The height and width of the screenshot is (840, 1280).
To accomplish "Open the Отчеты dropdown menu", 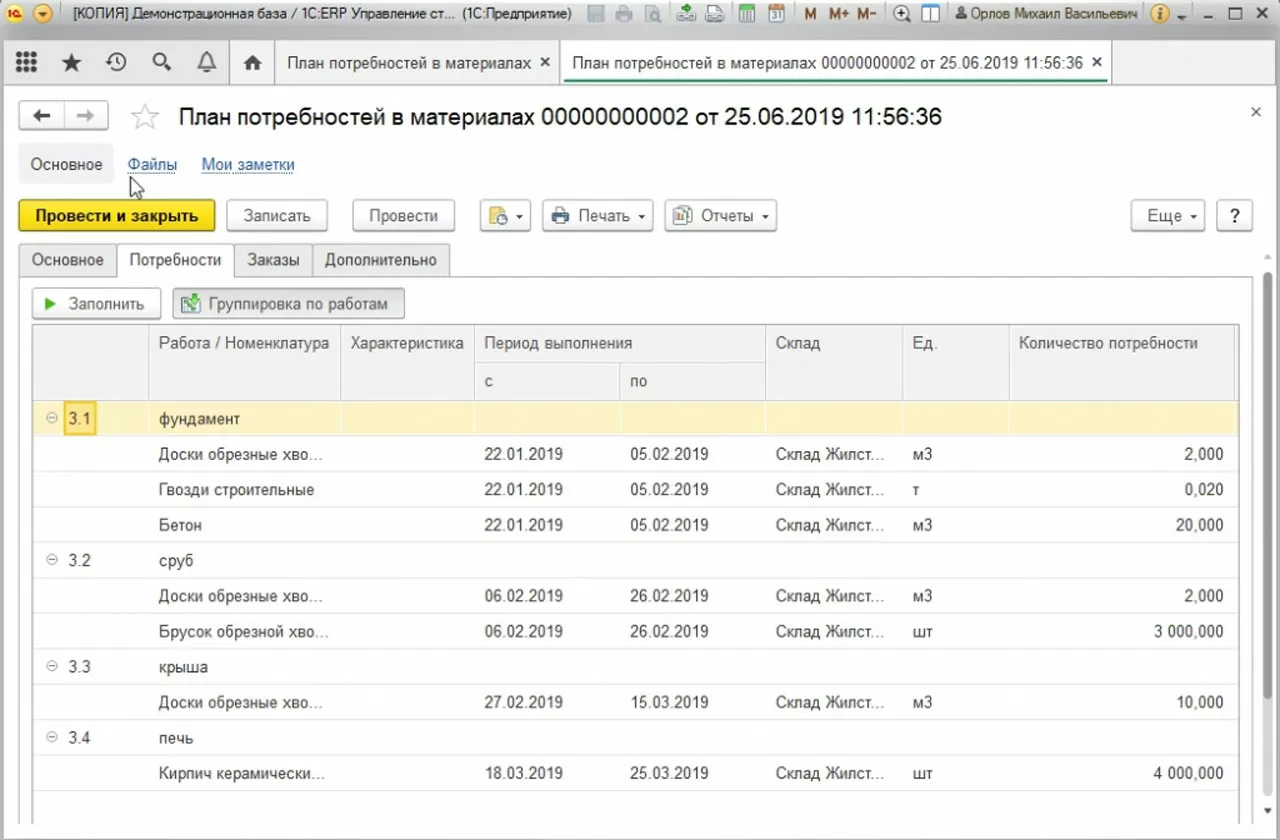I will click(720, 216).
